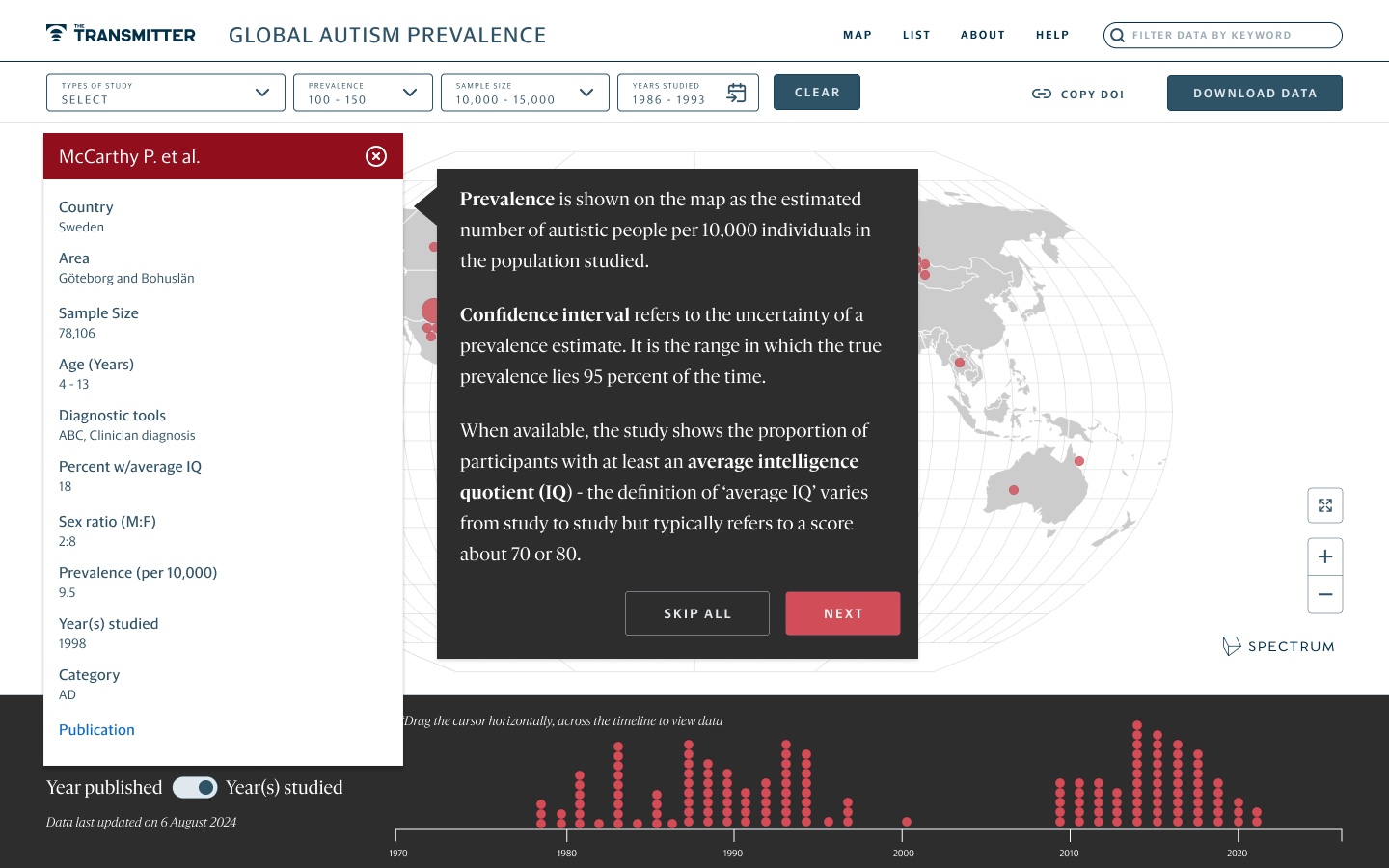Zoom in on the map
Screen dimensions: 1389x868
1325,556
